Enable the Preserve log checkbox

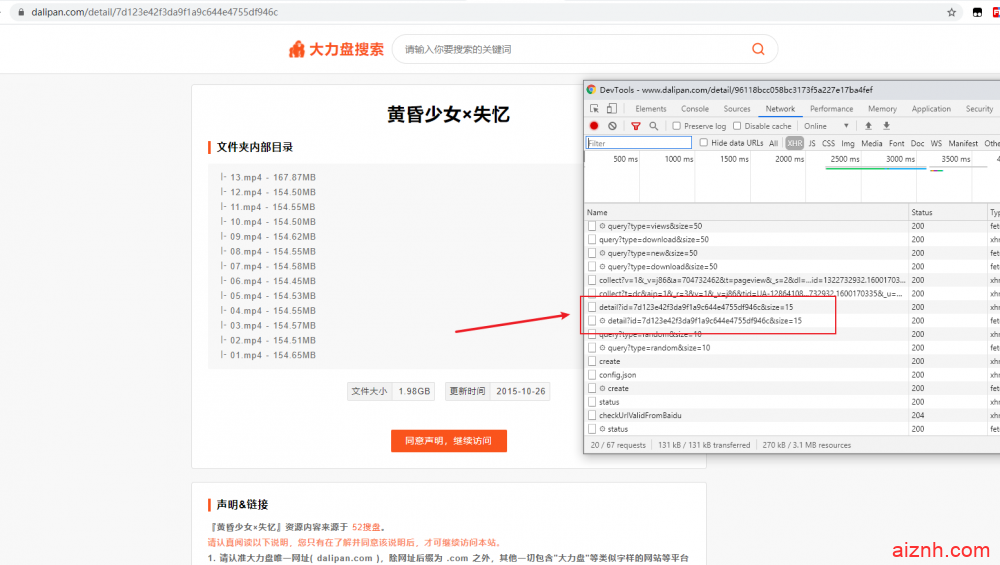pos(677,126)
